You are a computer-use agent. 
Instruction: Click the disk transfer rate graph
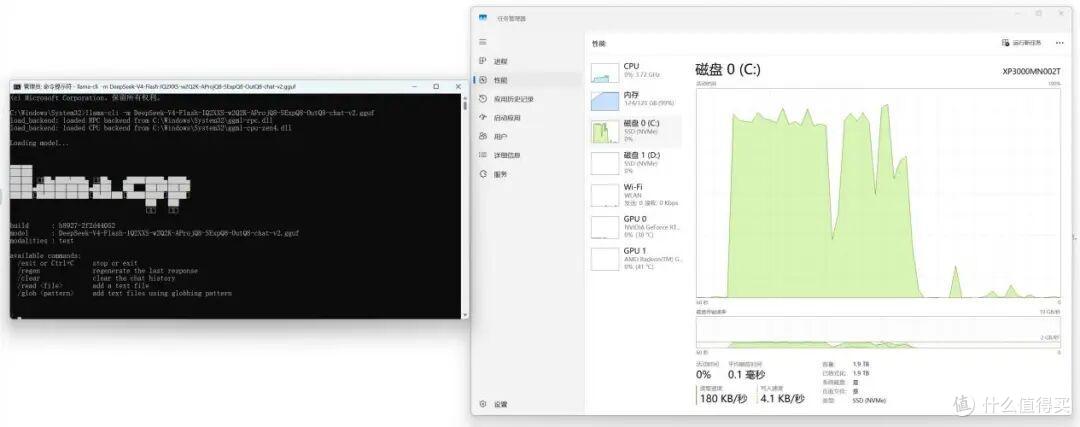878,333
